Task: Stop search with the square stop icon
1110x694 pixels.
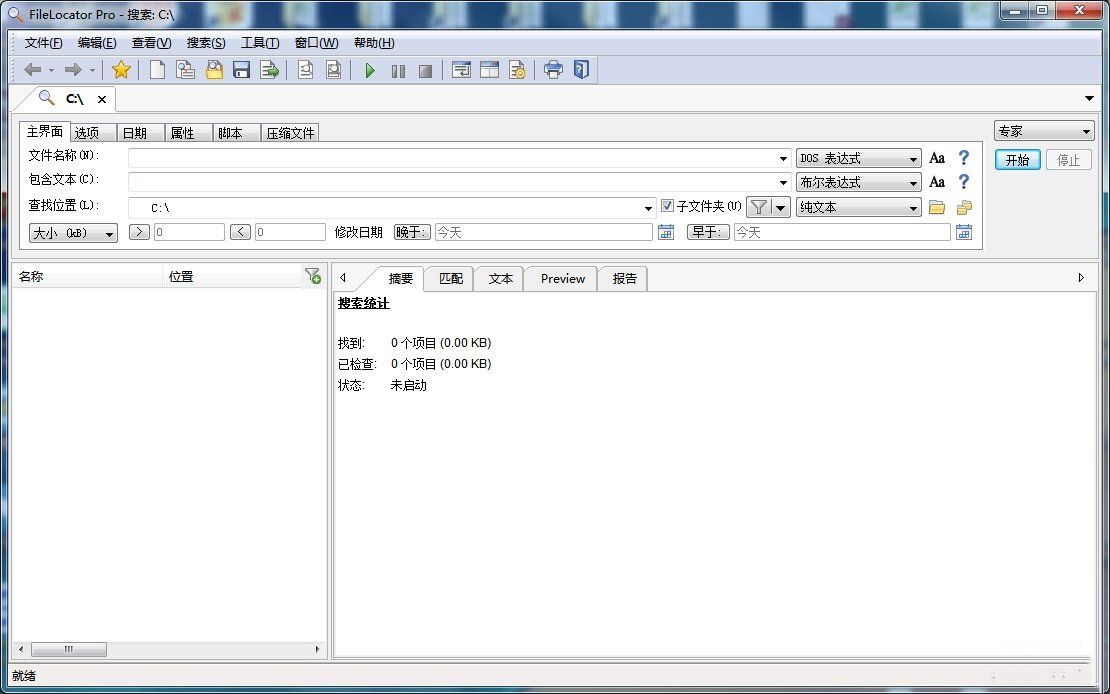Action: point(425,71)
